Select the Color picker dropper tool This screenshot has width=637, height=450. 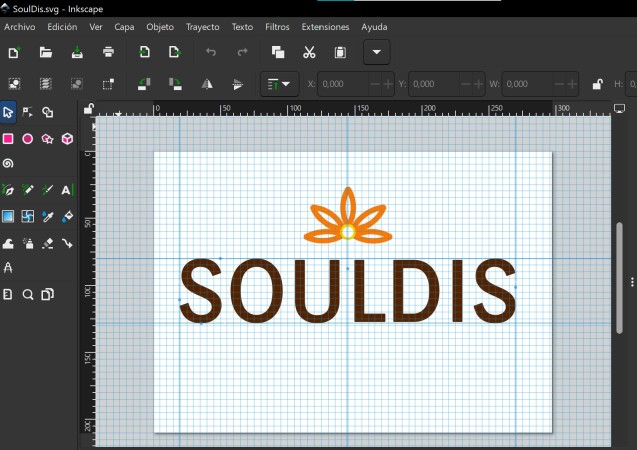[48, 216]
